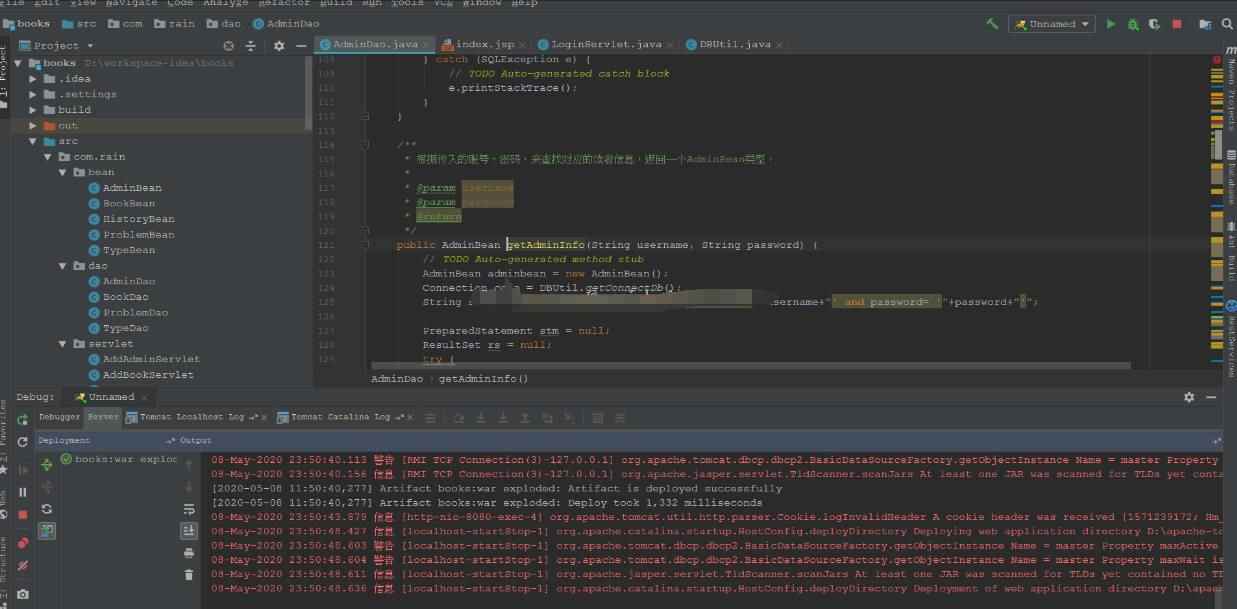Open Project panel settings gear
The height and width of the screenshot is (609, 1237).
pyautogui.click(x=279, y=46)
